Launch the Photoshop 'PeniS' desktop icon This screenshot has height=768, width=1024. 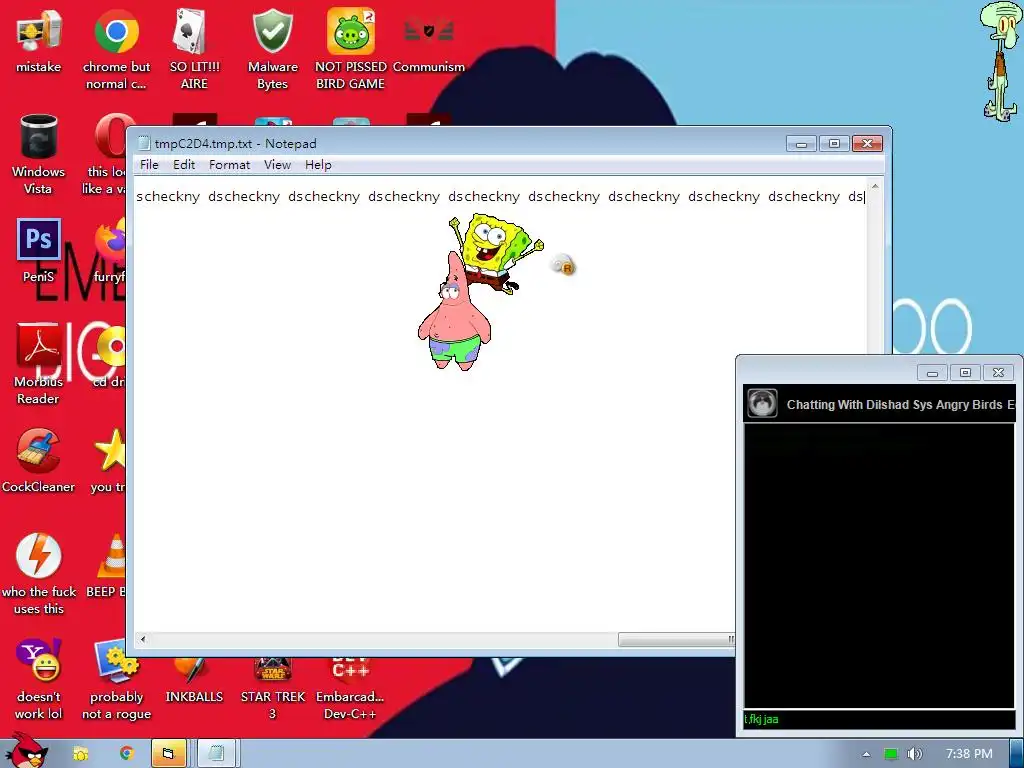[x=39, y=251]
